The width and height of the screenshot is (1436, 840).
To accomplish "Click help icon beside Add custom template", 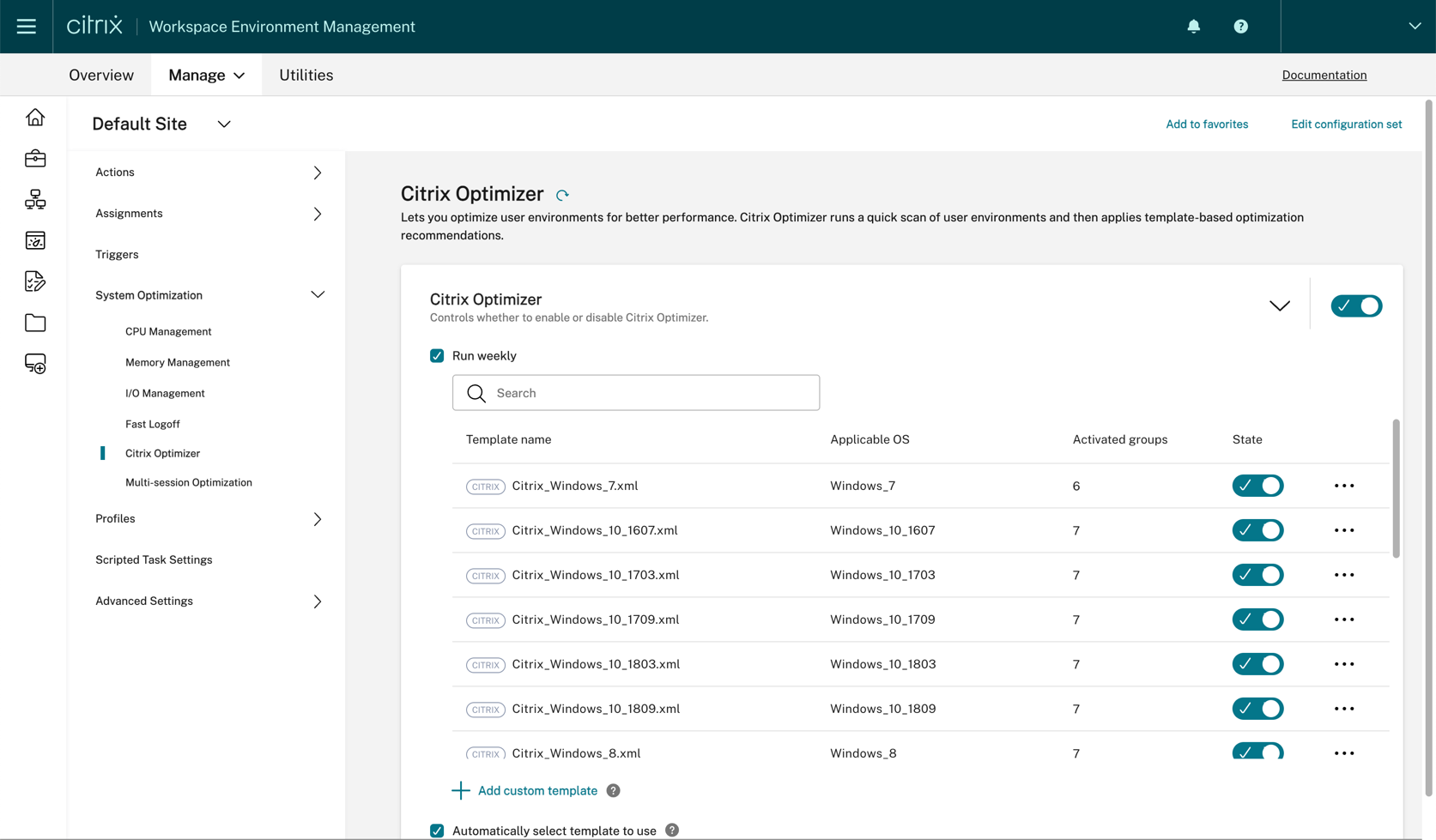I will tap(613, 791).
